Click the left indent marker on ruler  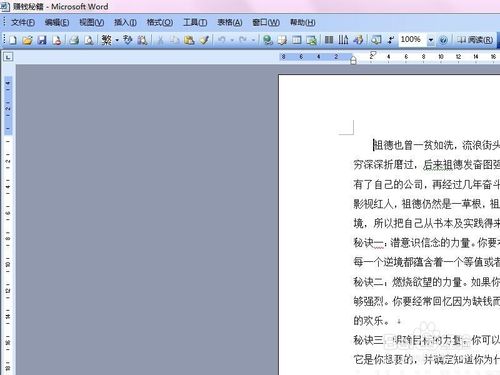353,61
